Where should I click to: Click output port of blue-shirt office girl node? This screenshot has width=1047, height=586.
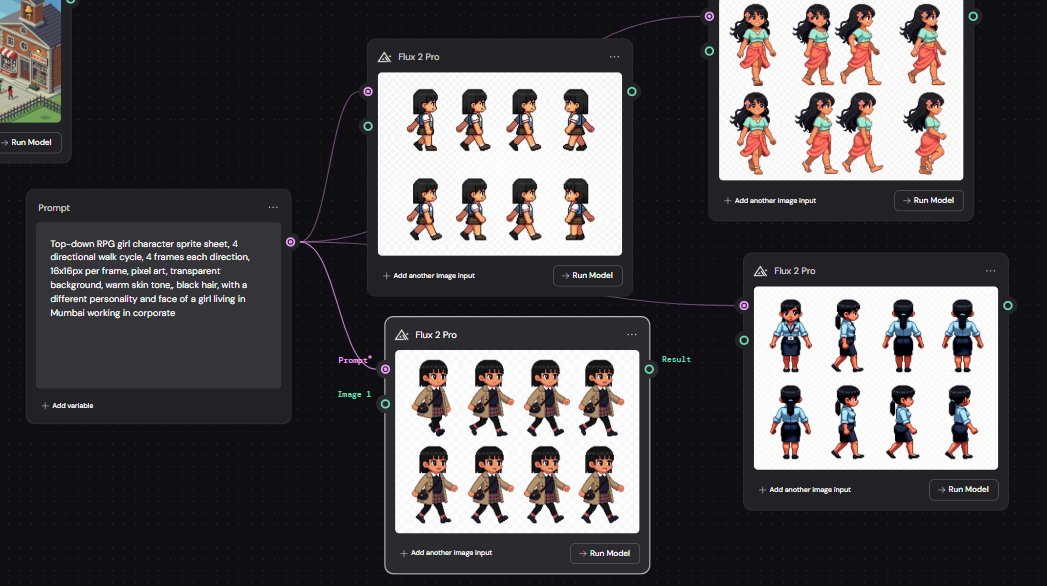(x=1008, y=306)
